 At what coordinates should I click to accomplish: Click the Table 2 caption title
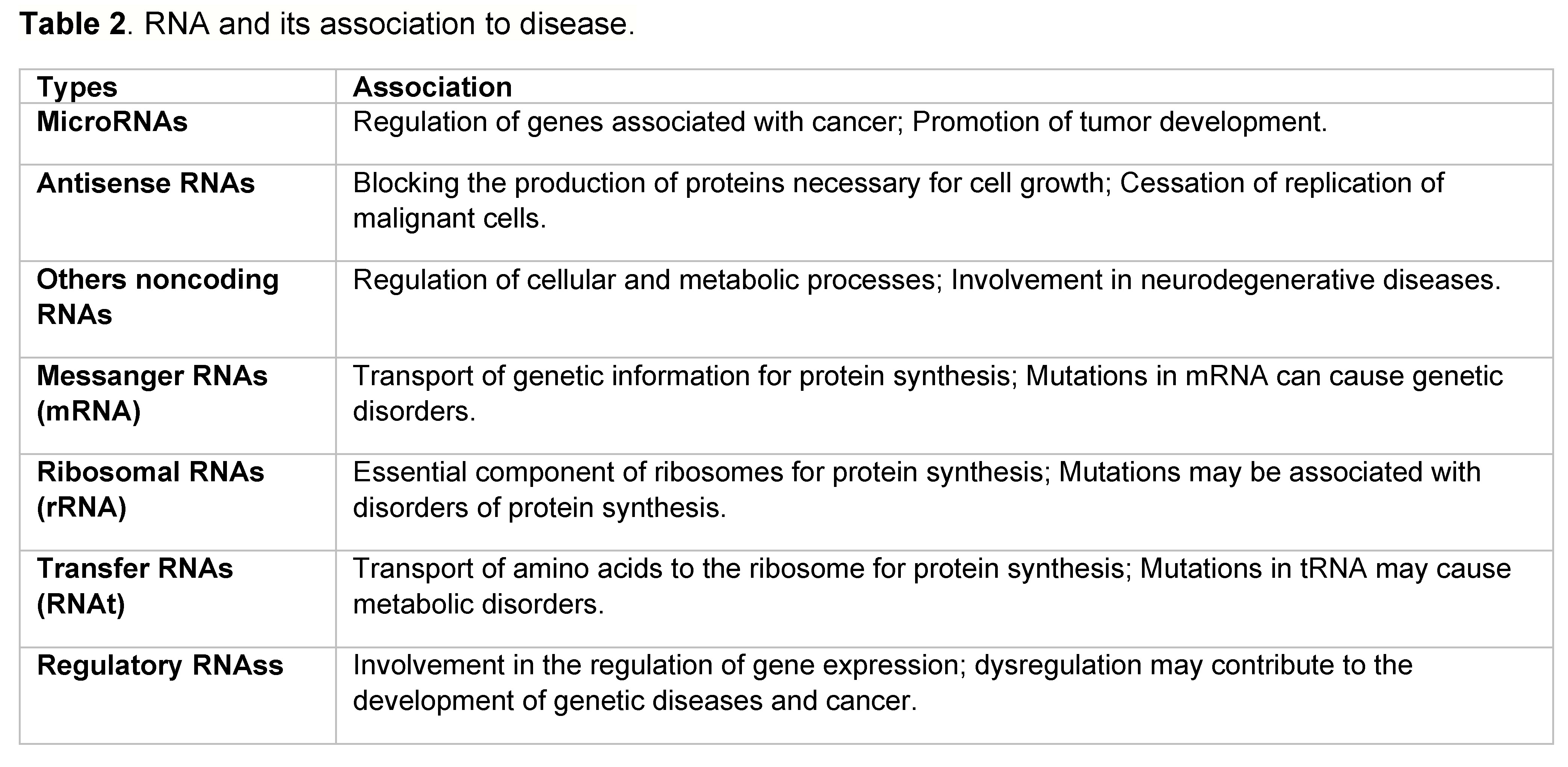(x=328, y=24)
